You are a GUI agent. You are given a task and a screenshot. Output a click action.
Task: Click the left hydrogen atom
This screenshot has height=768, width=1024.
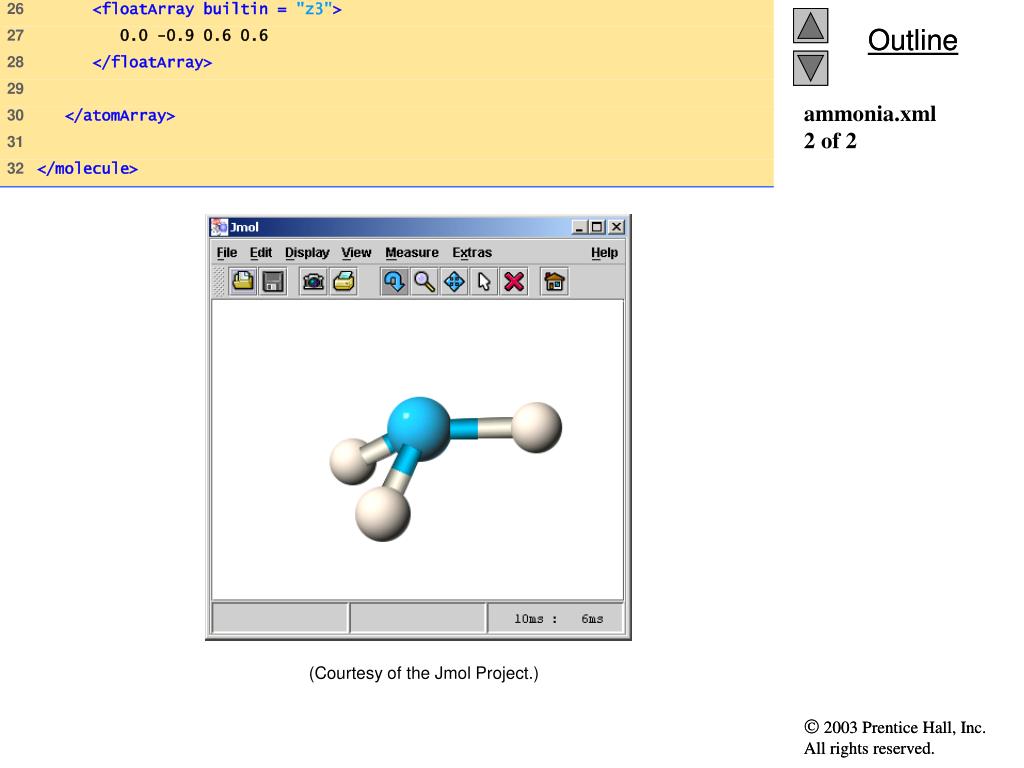pyautogui.click(x=351, y=462)
